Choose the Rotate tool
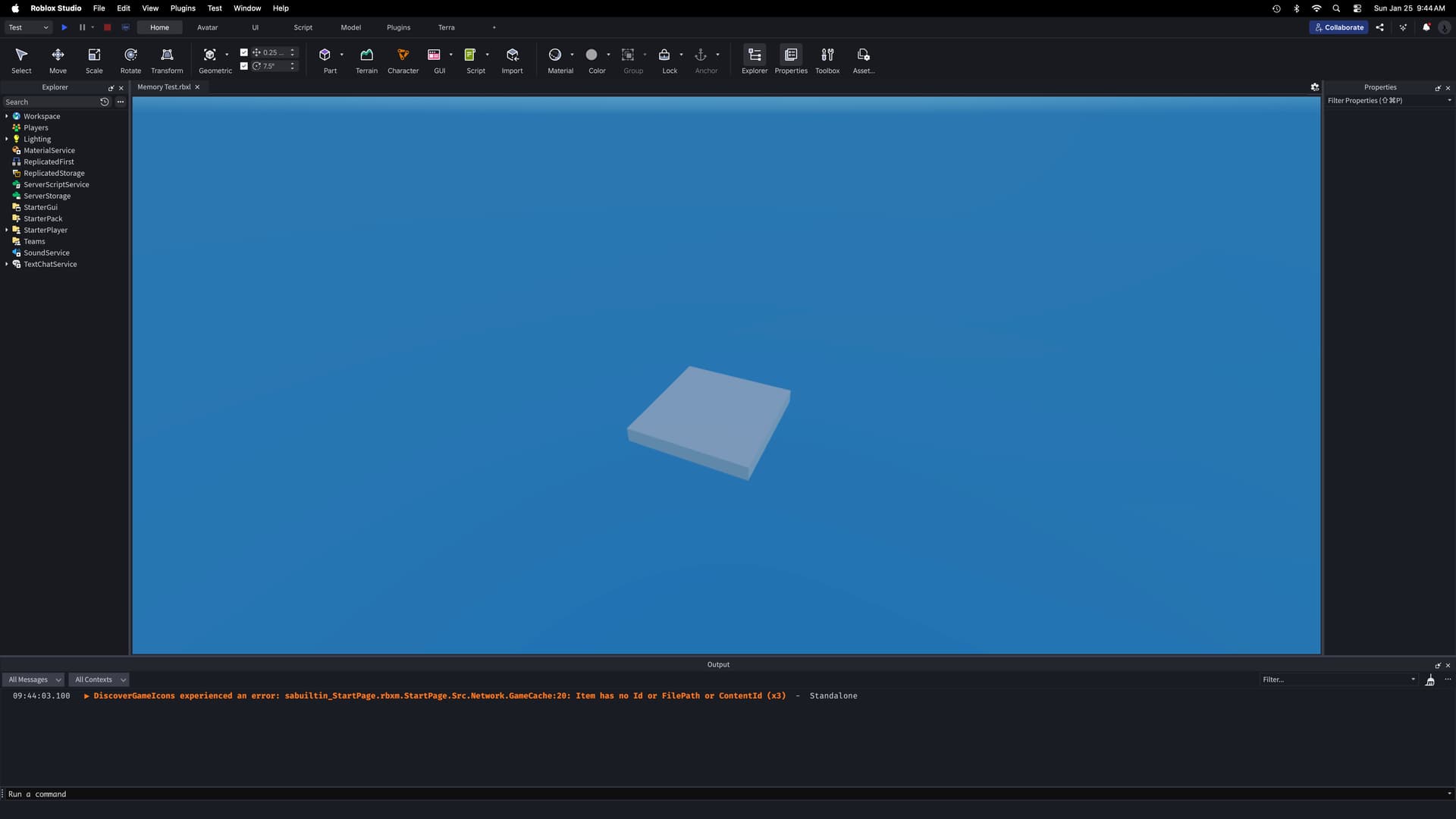This screenshot has height=819, width=1456. (130, 60)
